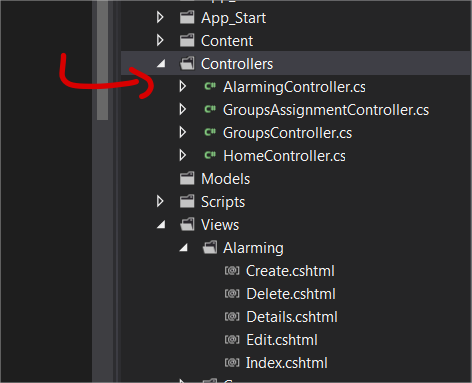
Task: Select Edit.cshtml file name
Action: [x=282, y=340]
